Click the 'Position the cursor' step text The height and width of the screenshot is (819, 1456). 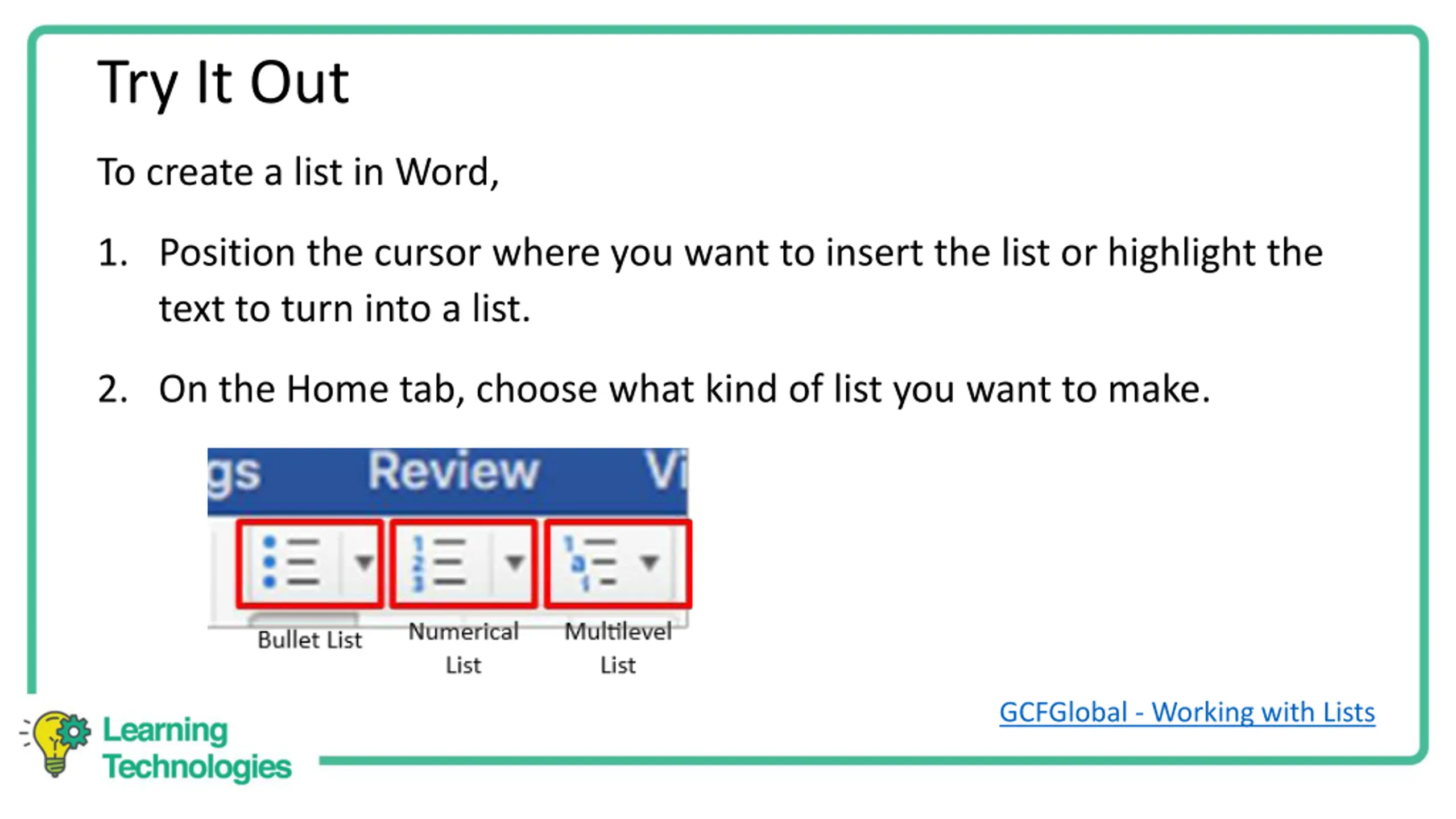point(741,280)
